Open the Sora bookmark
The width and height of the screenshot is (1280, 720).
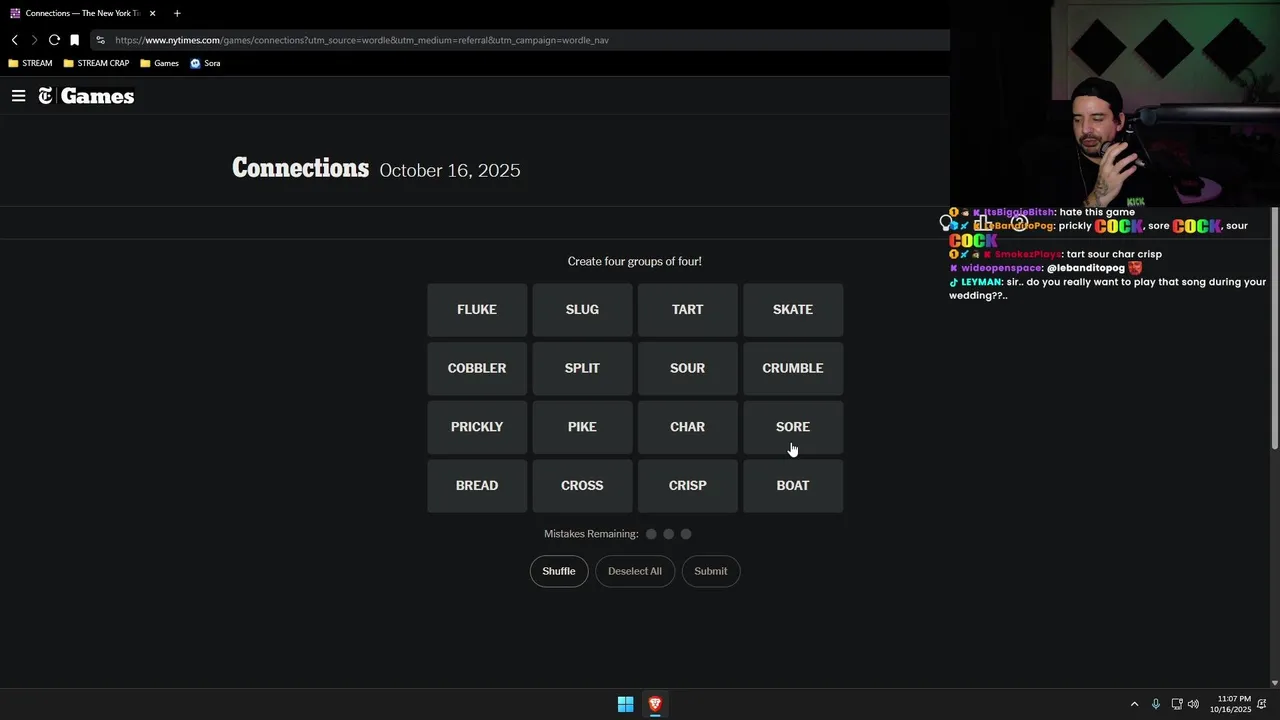[205, 63]
